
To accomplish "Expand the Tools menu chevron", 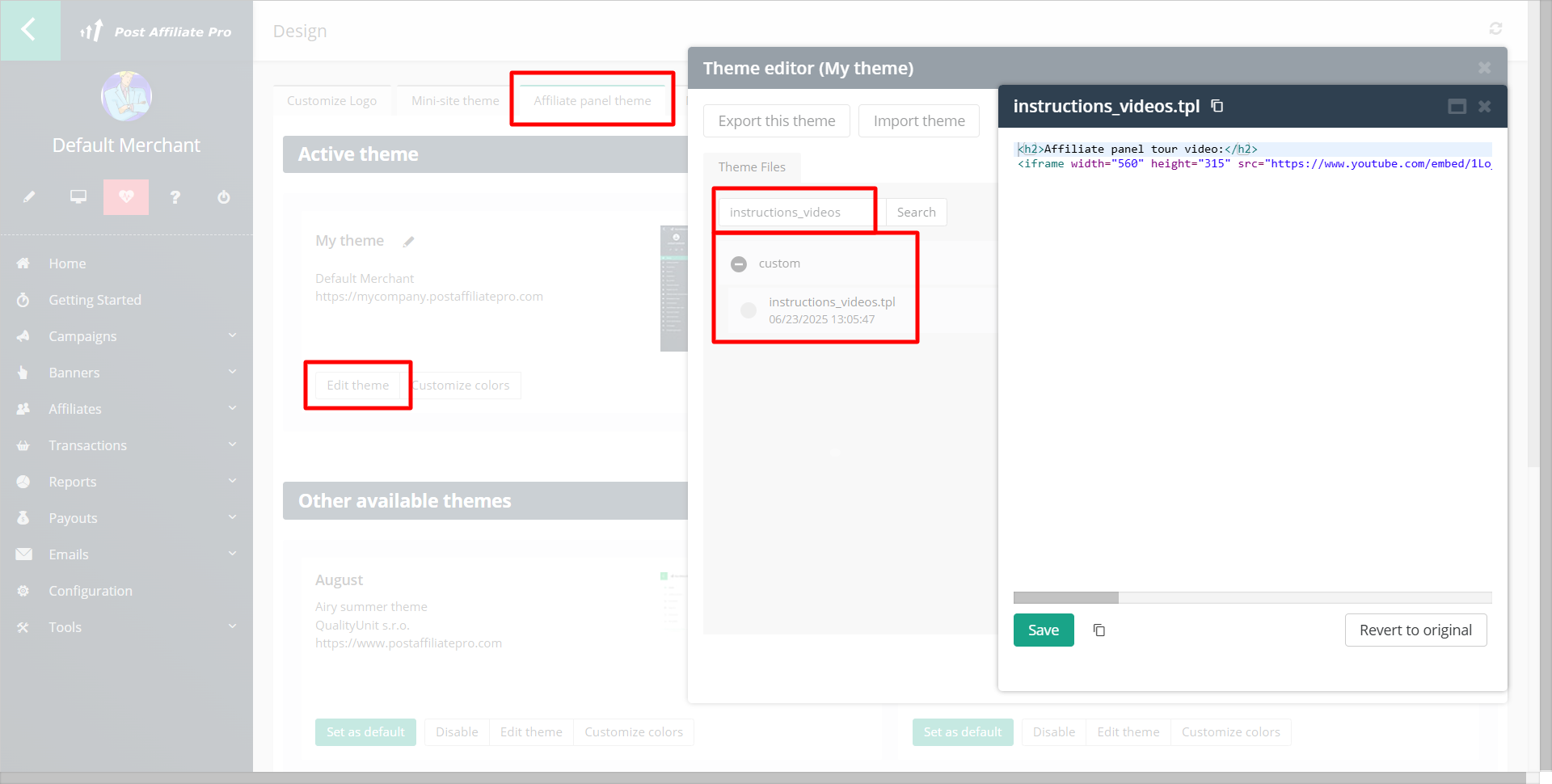I will click(x=233, y=626).
